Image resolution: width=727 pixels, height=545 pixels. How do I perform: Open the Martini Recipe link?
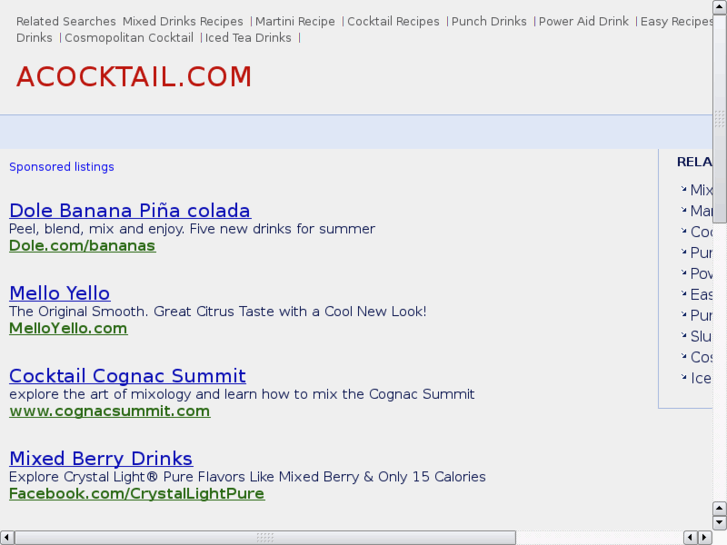point(295,21)
